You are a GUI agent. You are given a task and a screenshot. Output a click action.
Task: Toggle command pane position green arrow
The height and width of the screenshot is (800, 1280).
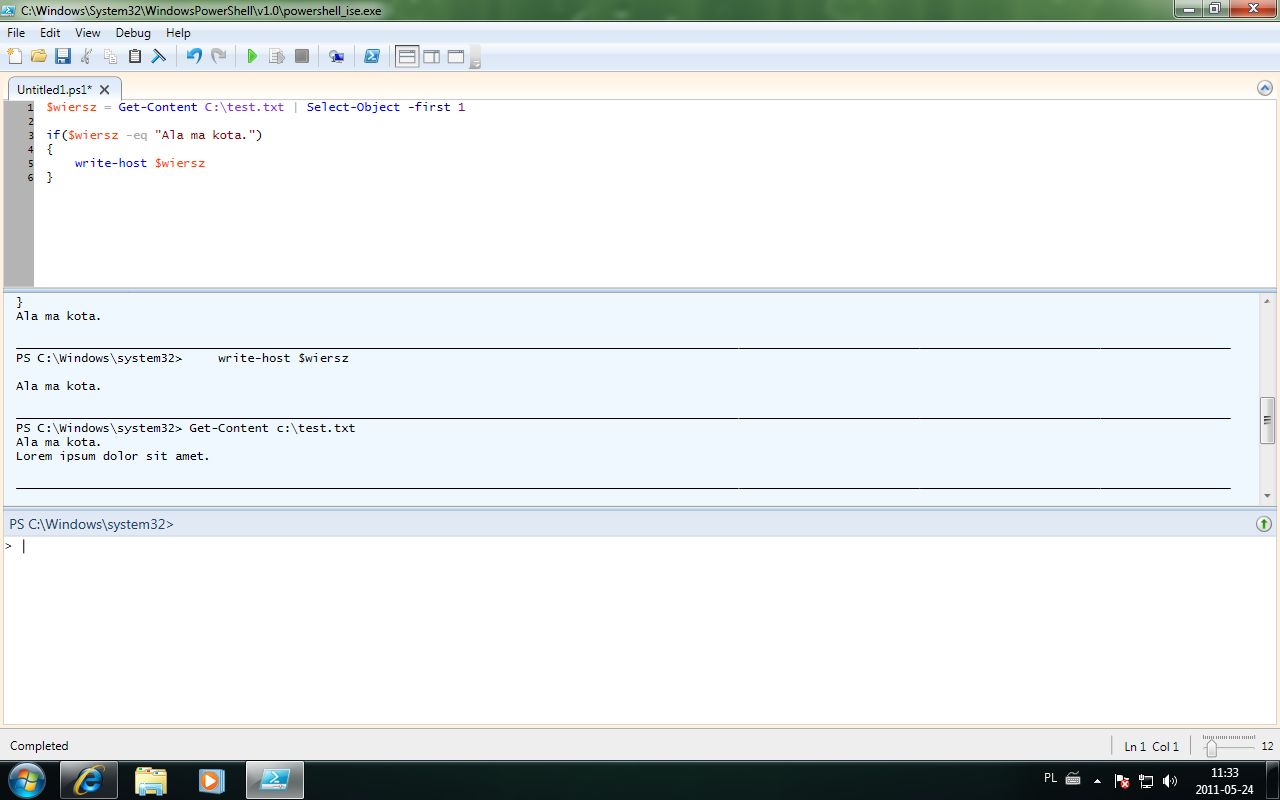1264,524
